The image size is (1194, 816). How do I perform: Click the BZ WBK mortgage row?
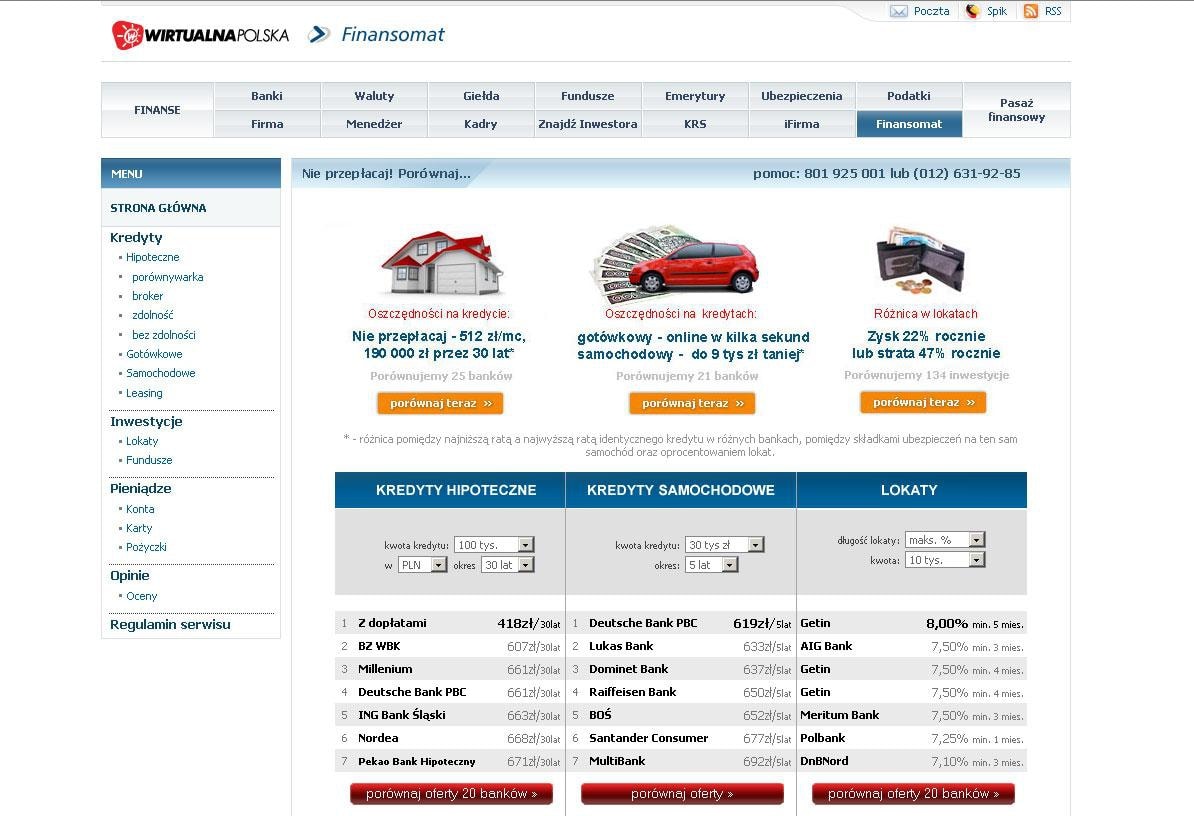coord(449,646)
